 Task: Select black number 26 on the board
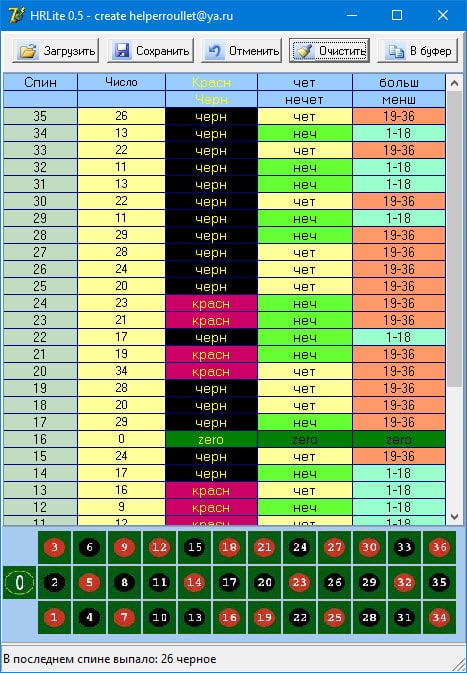tap(334, 582)
